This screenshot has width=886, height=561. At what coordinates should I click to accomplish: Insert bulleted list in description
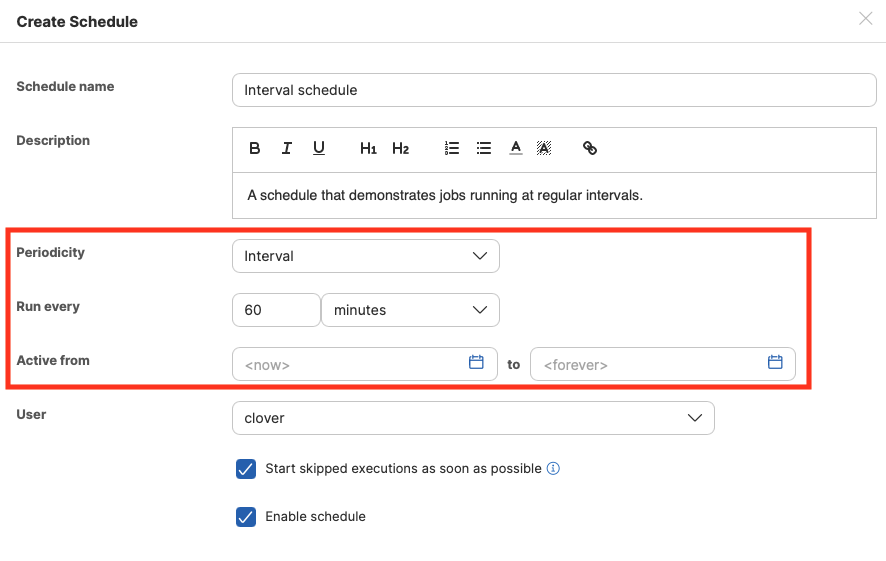484,148
